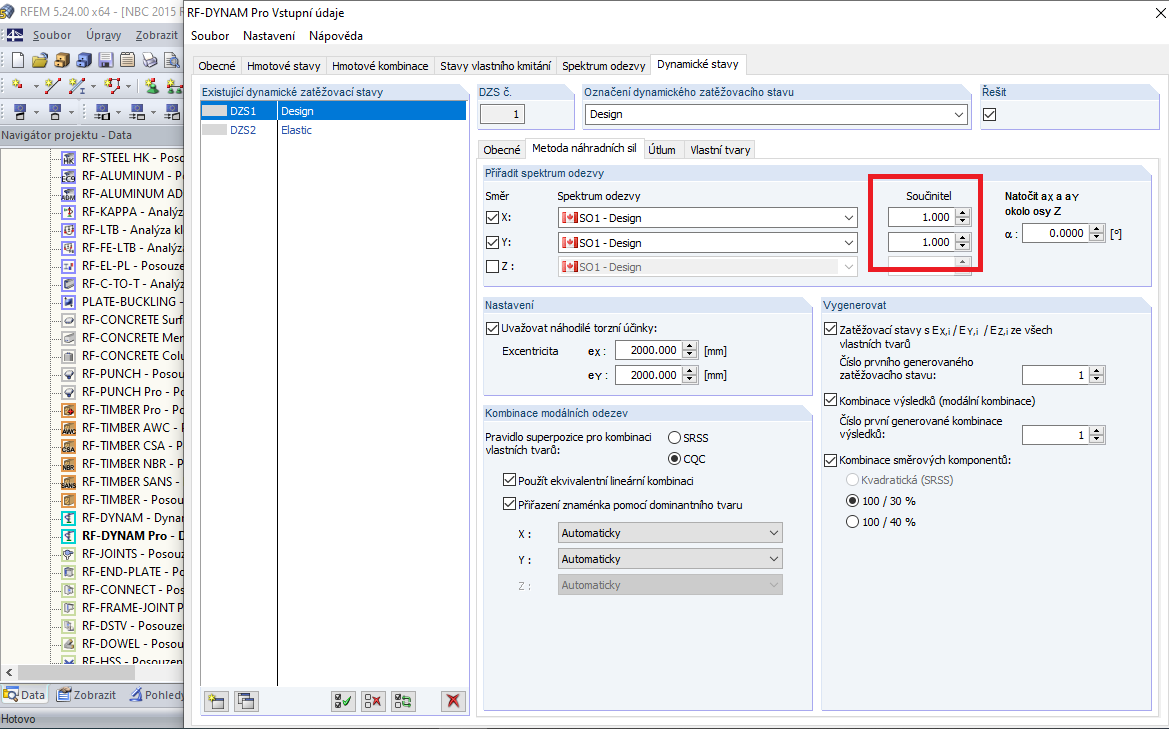Toggle Přiřazení znaménka pomocí dominantního tvaru
This screenshot has width=1169, height=729.
point(509,504)
